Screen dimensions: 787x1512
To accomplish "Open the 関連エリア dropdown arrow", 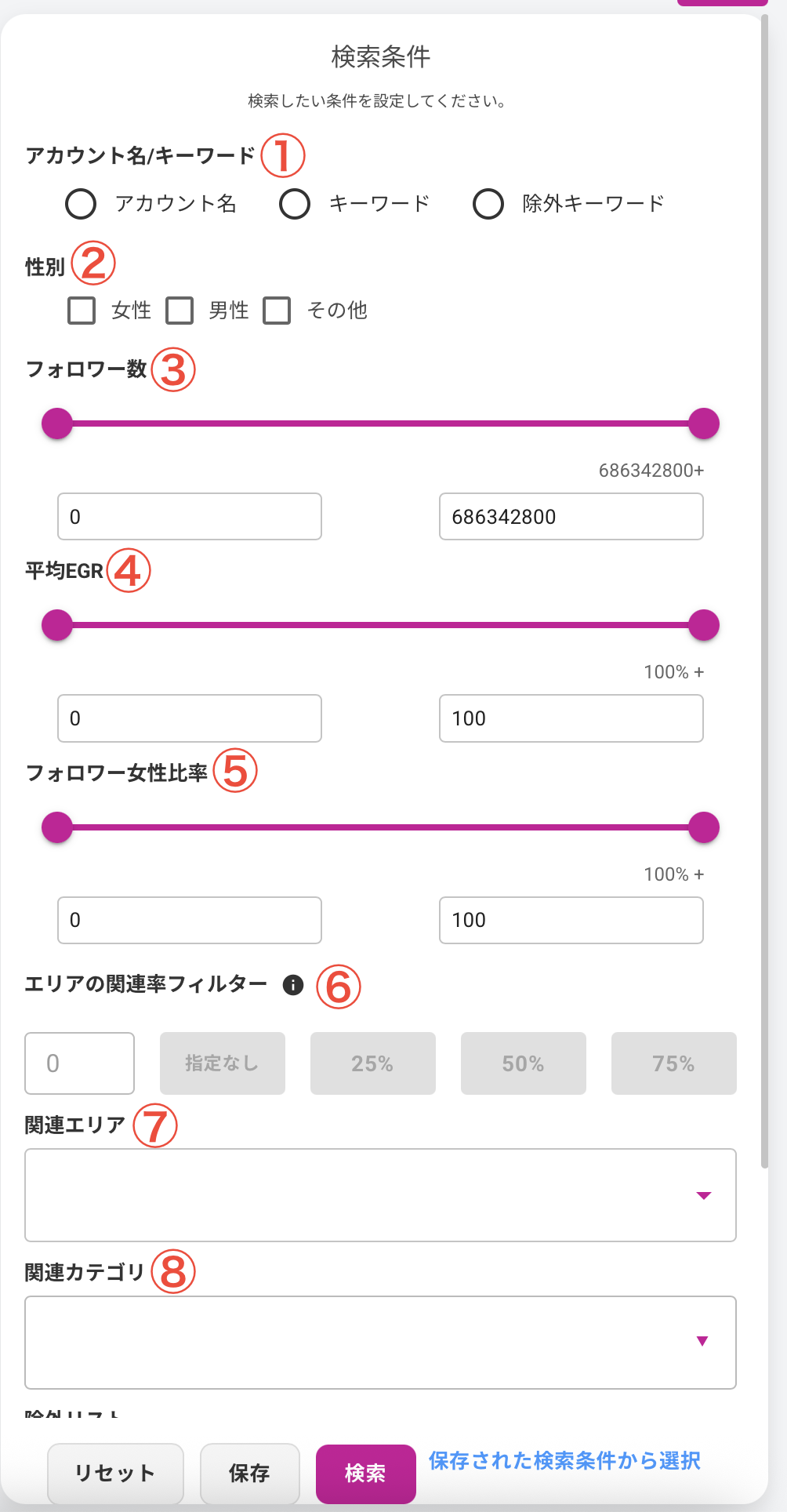I will click(703, 1195).
